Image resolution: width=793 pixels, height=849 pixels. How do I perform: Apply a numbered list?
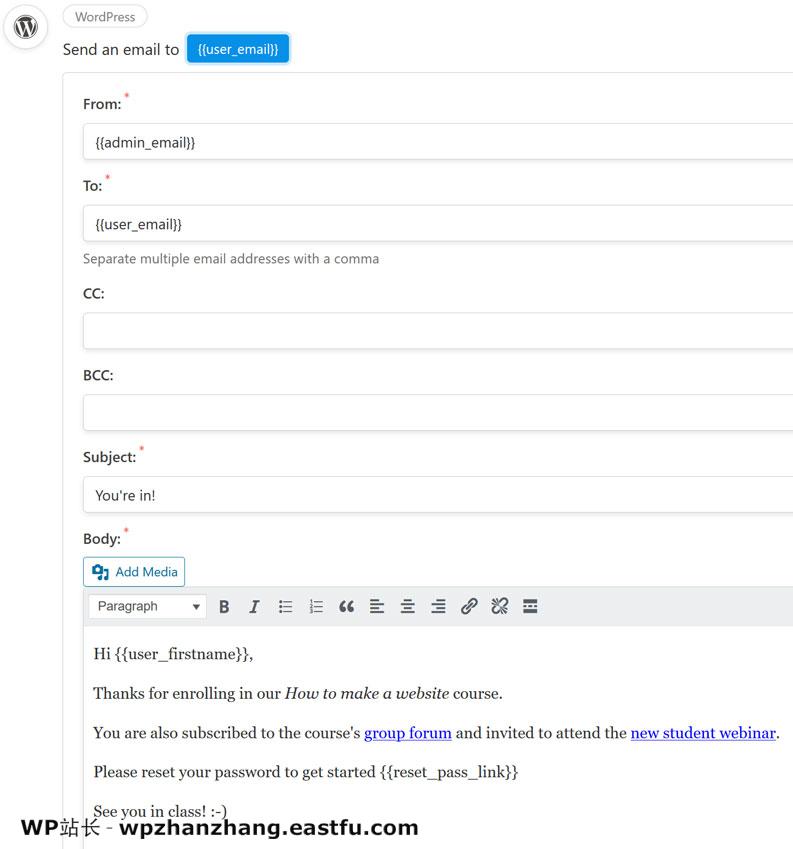click(315, 606)
